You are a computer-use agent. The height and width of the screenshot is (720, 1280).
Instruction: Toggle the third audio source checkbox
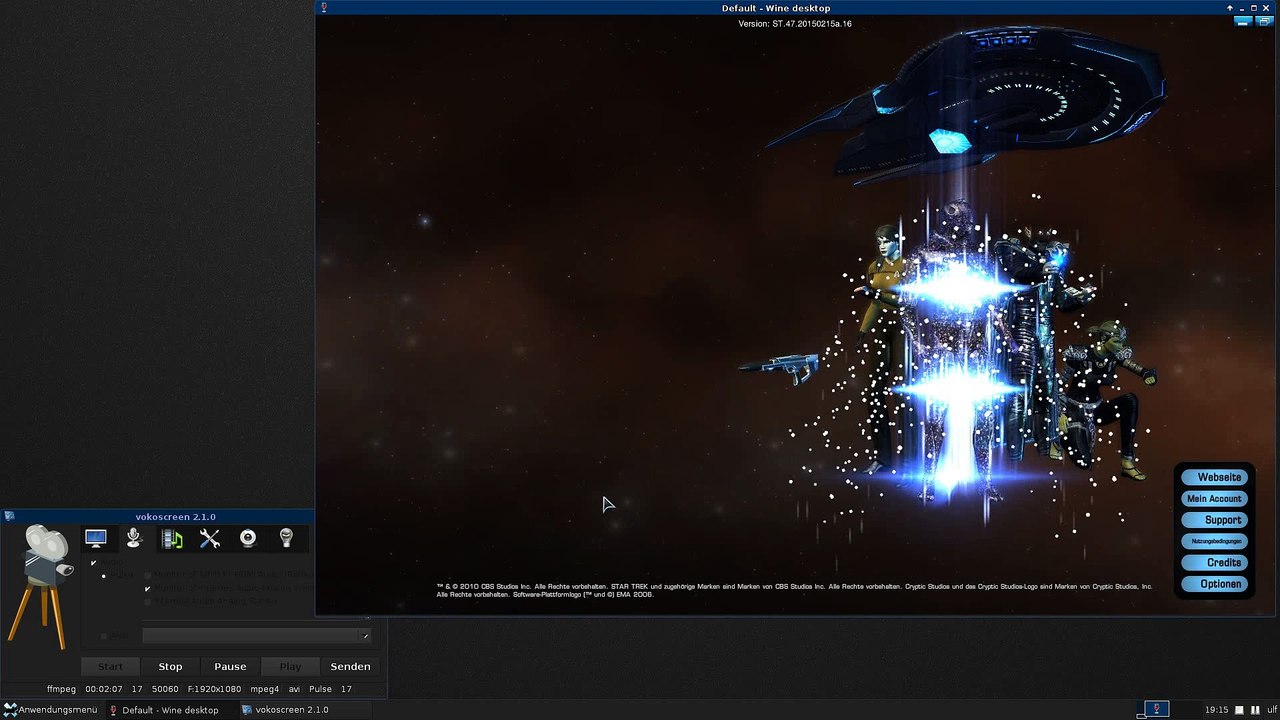click(147, 601)
